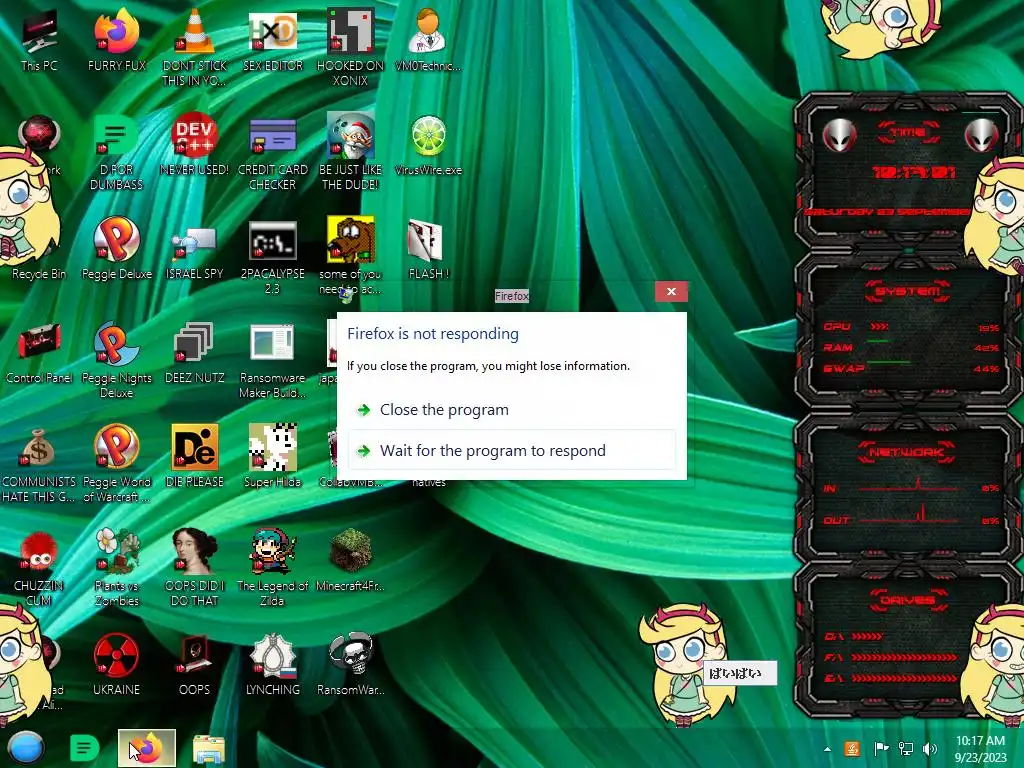Viewport: 1024px width, 768px height.
Task: Open the SEX EDITOR HxD icon
Action: [x=272, y=41]
